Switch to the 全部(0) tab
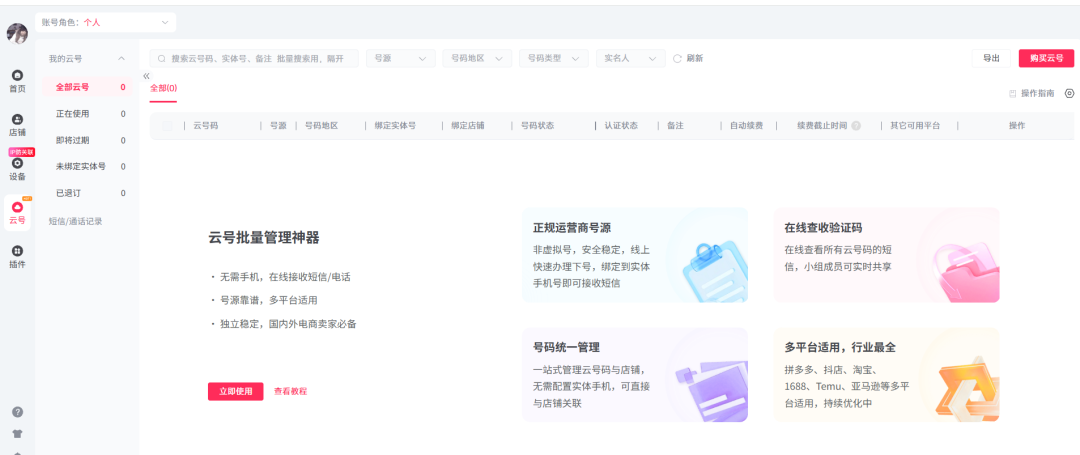Screen dimensions: 1080x455 [163, 88]
